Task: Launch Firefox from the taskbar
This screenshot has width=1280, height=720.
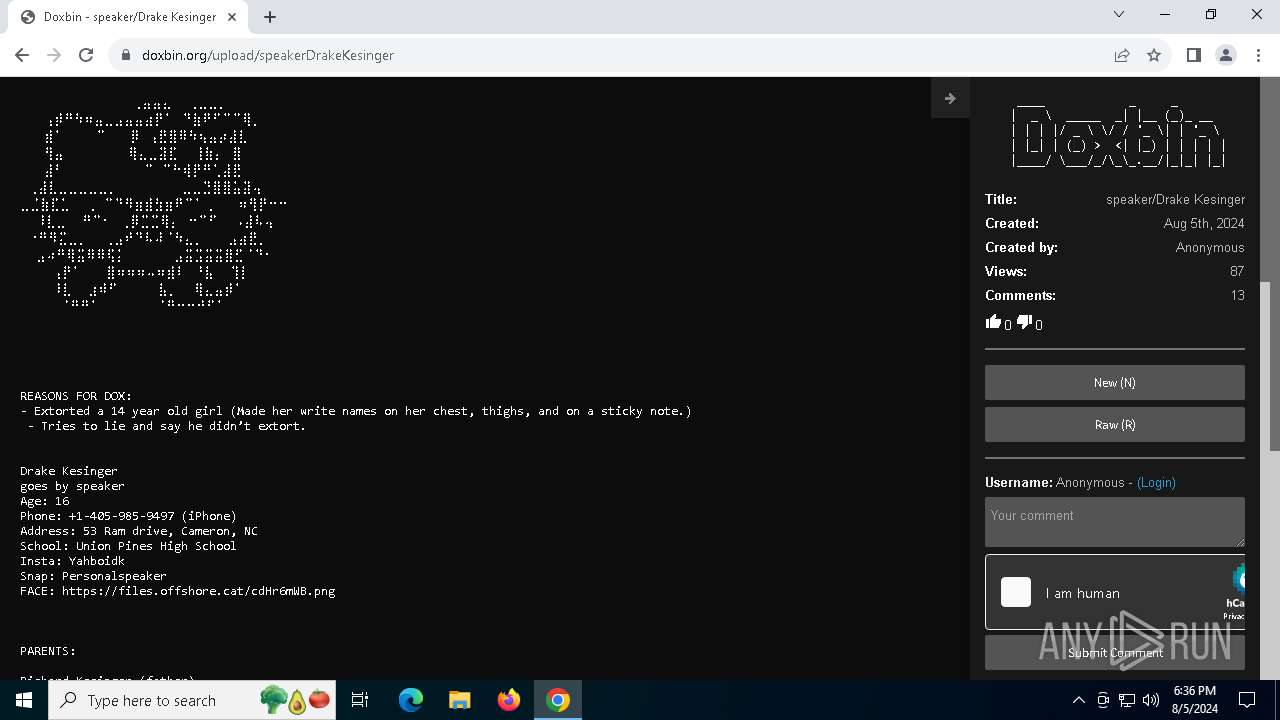Action: [509, 700]
